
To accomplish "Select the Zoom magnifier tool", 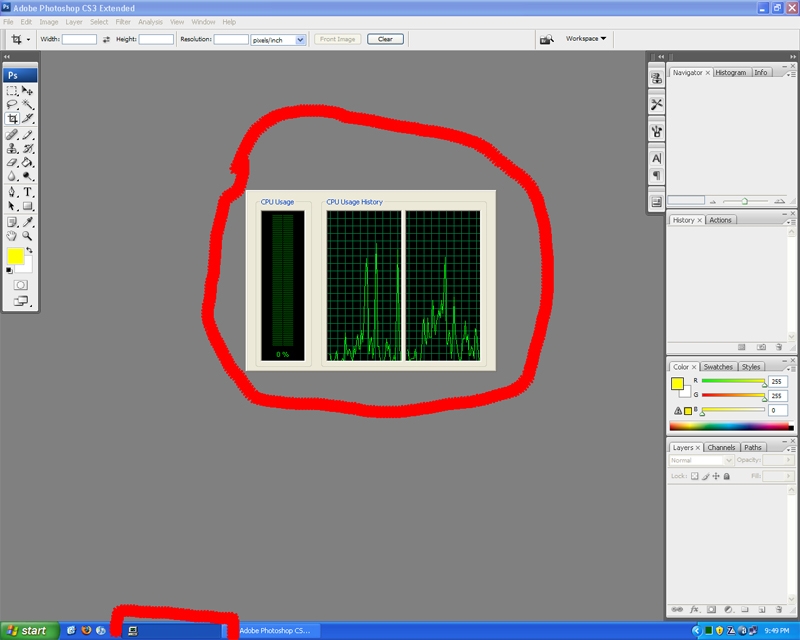I will click(28, 236).
